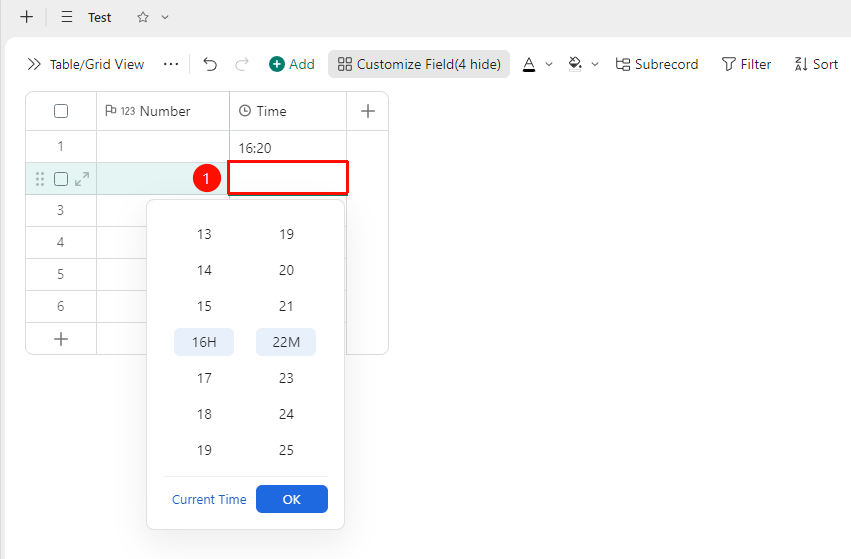Pick minute 20 in the time picker
Viewport: 851px width, 559px height.
(x=286, y=270)
